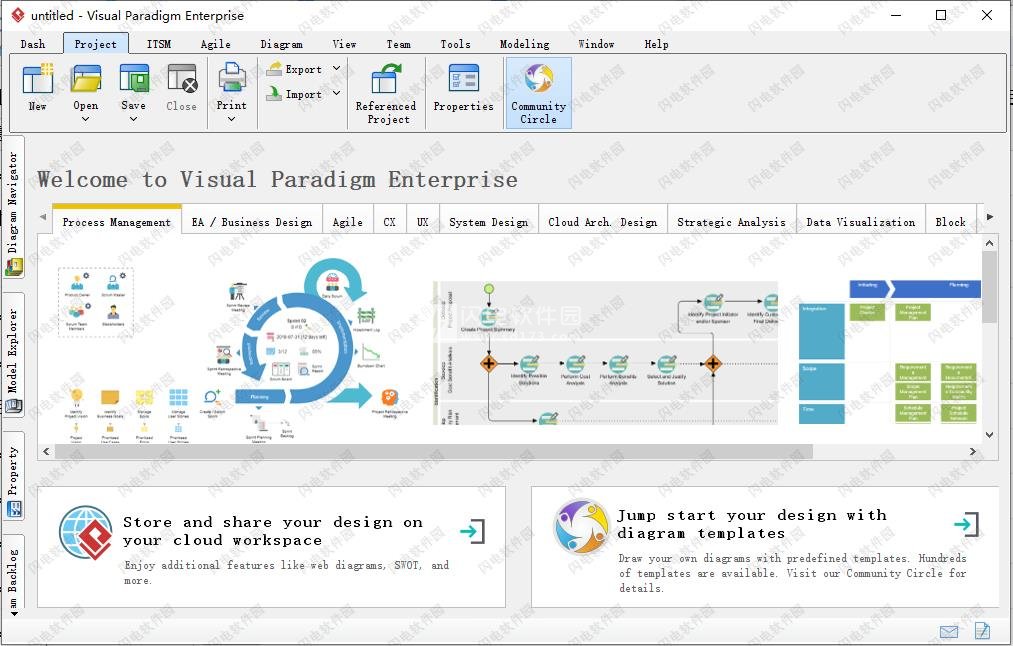
Task: Open the View ribbon tab
Action: pyautogui.click(x=344, y=44)
